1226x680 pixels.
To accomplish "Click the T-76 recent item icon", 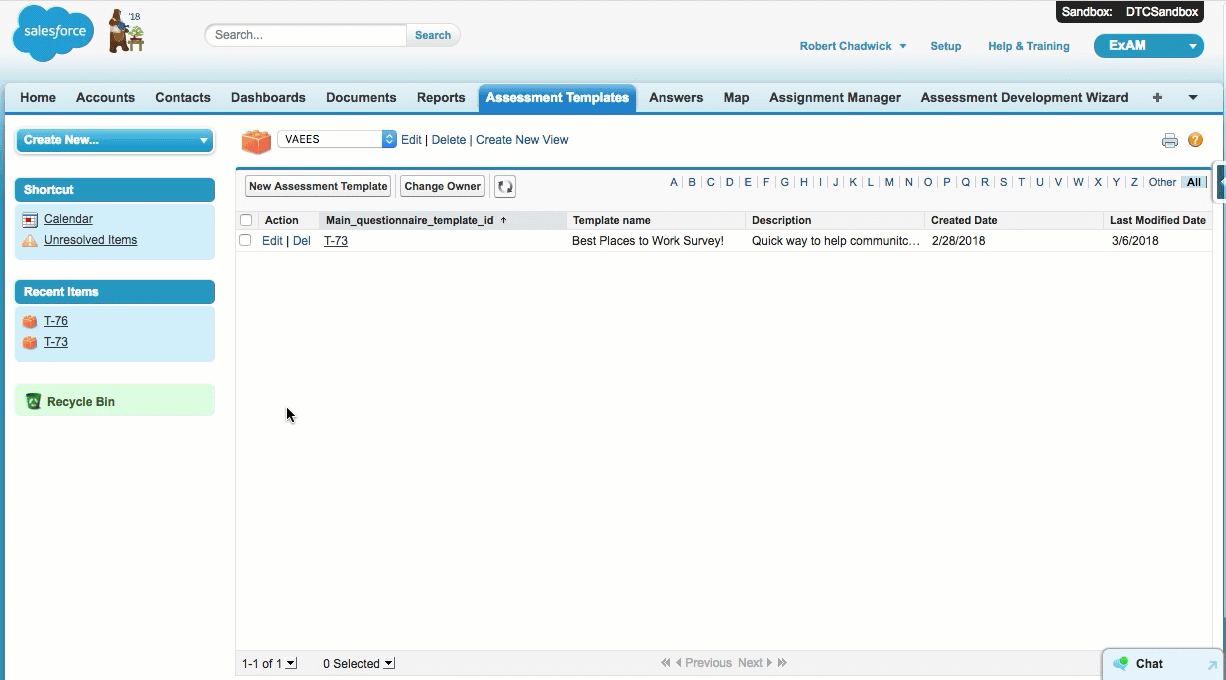I will [30, 321].
